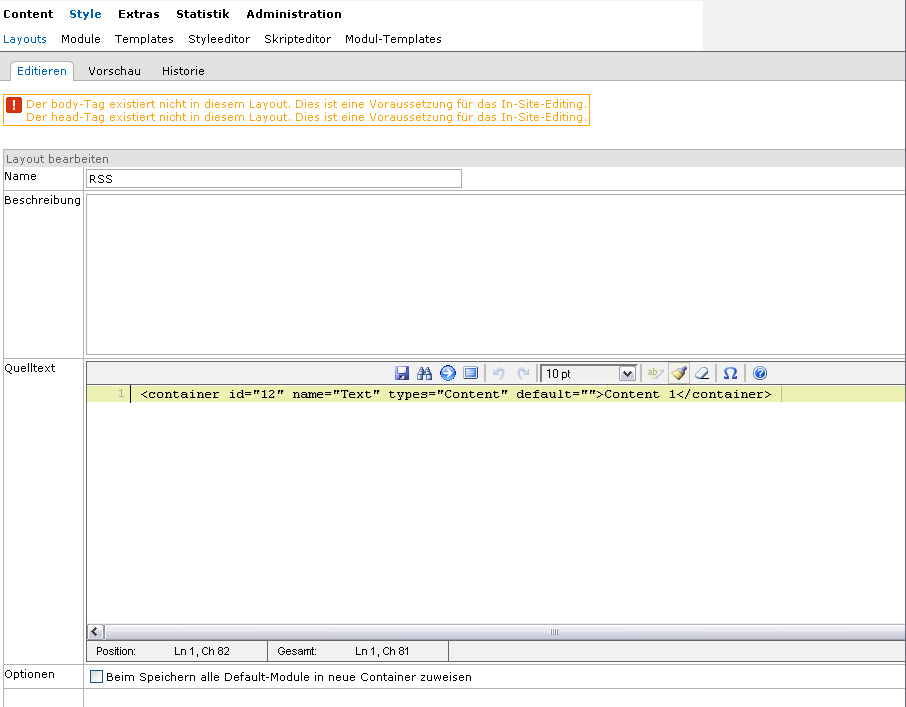Open special characters with Omega icon
The width and height of the screenshot is (906, 707).
(730, 373)
